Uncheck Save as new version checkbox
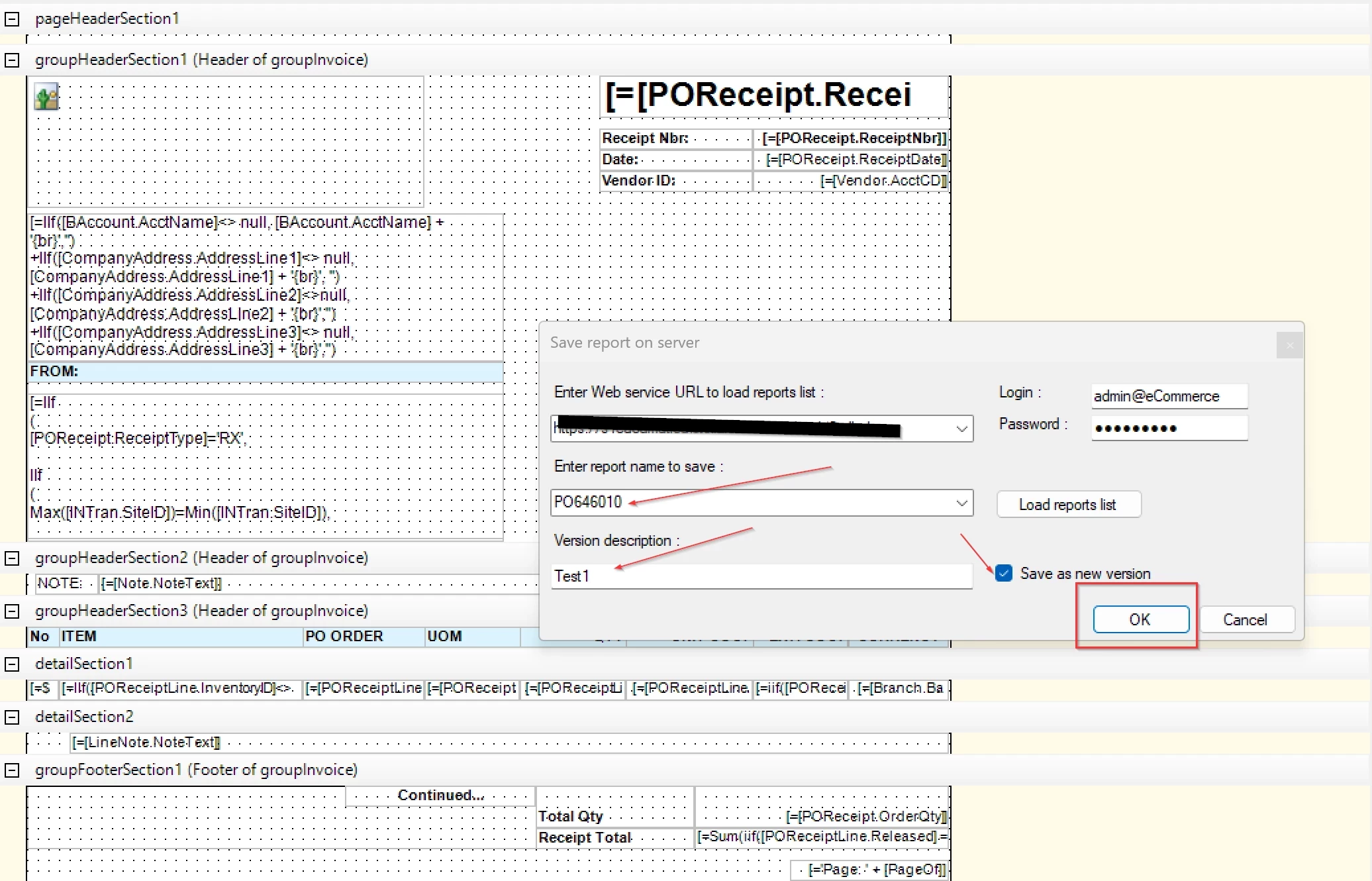1372x881 pixels. point(1004,574)
